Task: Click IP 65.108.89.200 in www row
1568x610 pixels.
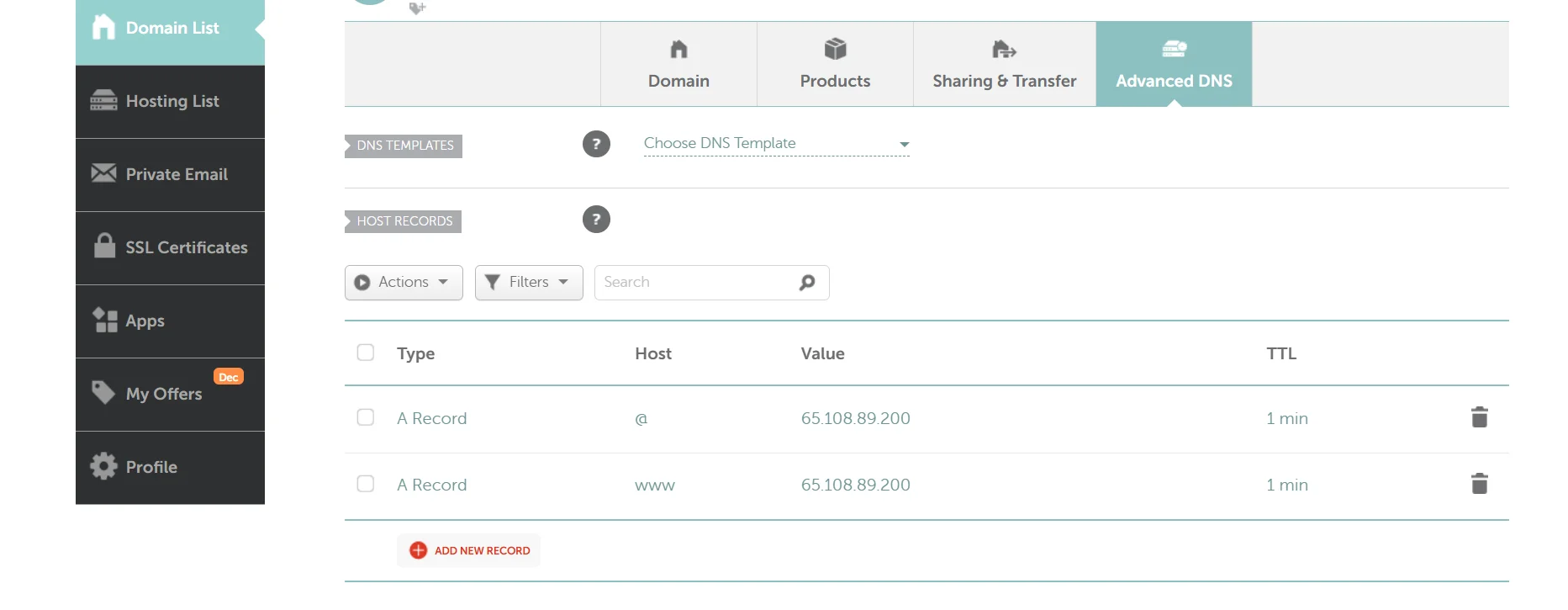Action: [x=856, y=485]
